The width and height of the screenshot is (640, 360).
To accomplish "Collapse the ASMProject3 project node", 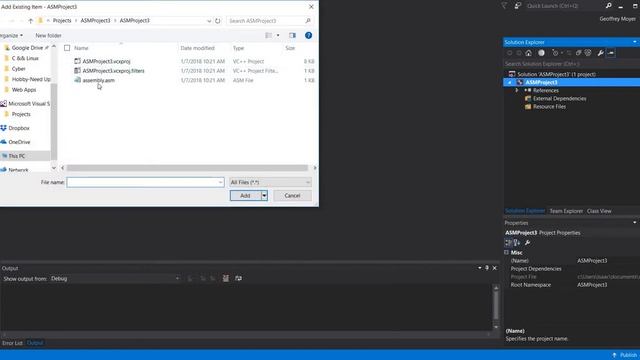I will (x=509, y=82).
